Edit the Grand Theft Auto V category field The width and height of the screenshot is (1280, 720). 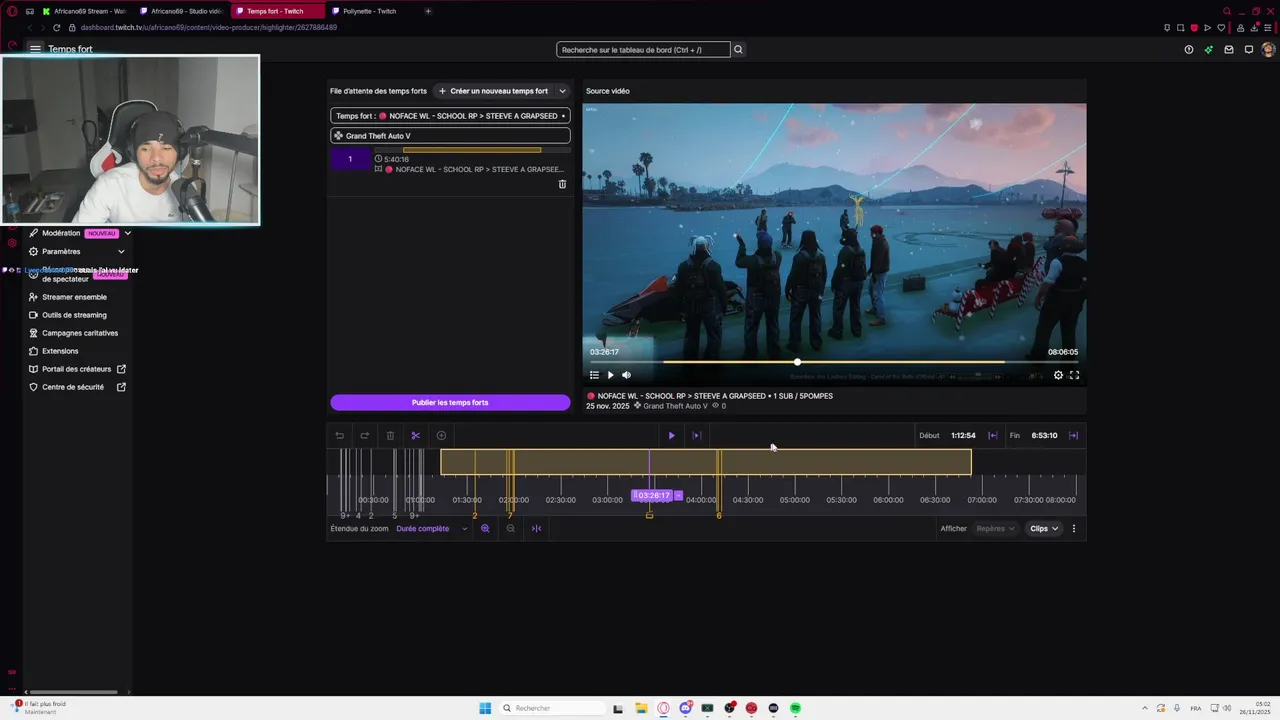click(x=450, y=136)
